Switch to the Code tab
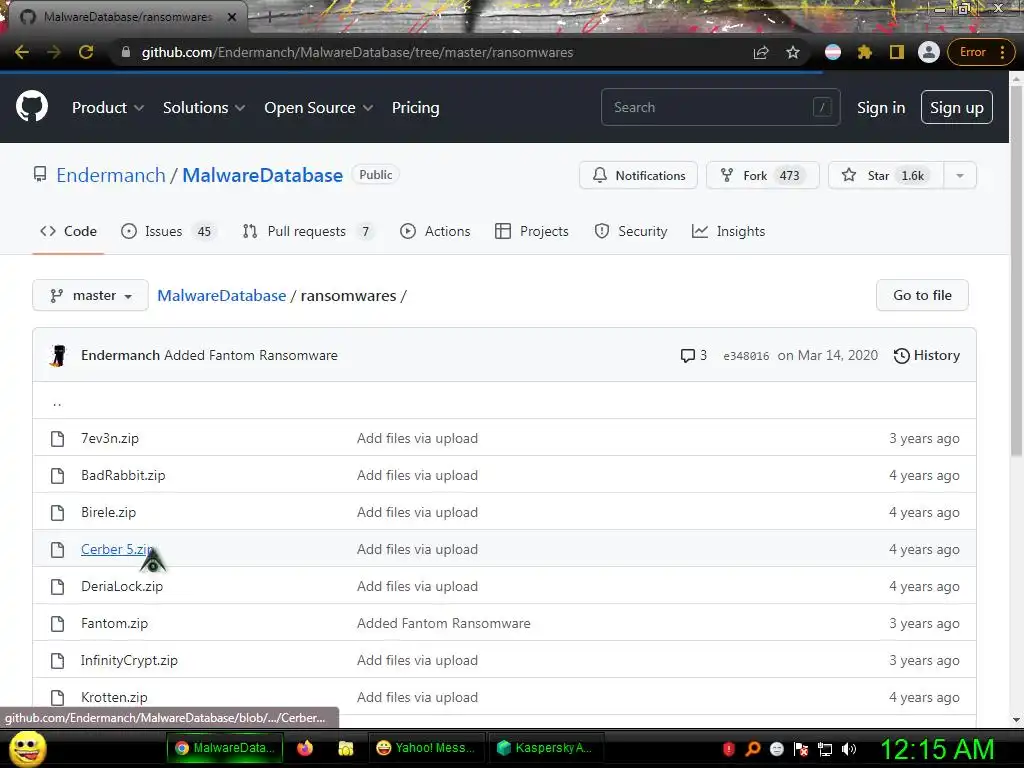The image size is (1024, 768). point(69,231)
